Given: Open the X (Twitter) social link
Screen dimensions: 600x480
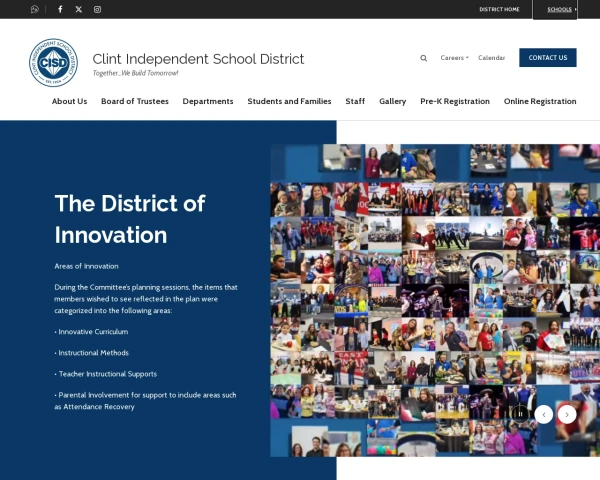Looking at the screenshot, I should tap(79, 9).
